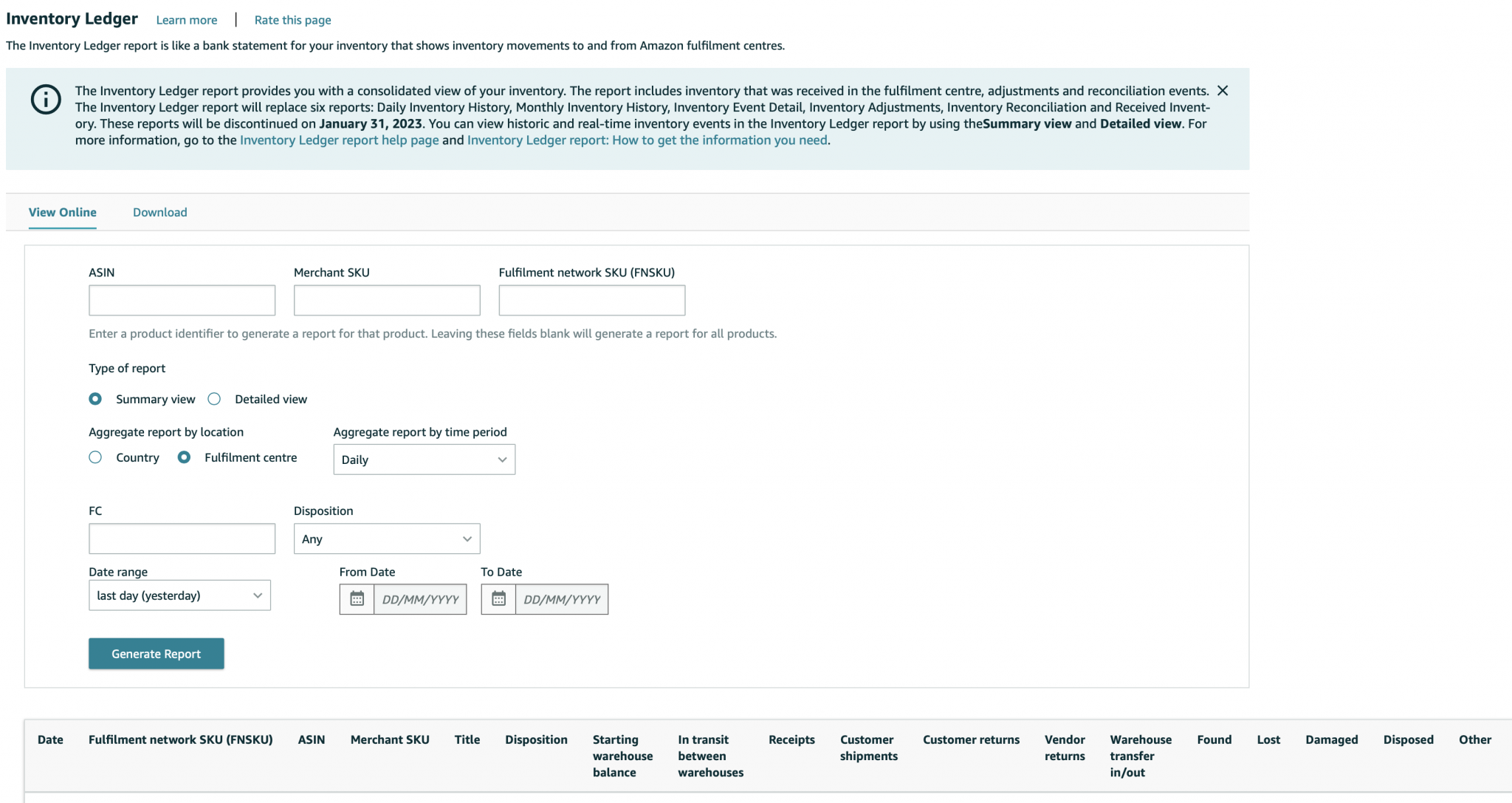This screenshot has height=803, width=1512.
Task: Click the chevron on the Disposition dropdown
Action: (x=467, y=539)
